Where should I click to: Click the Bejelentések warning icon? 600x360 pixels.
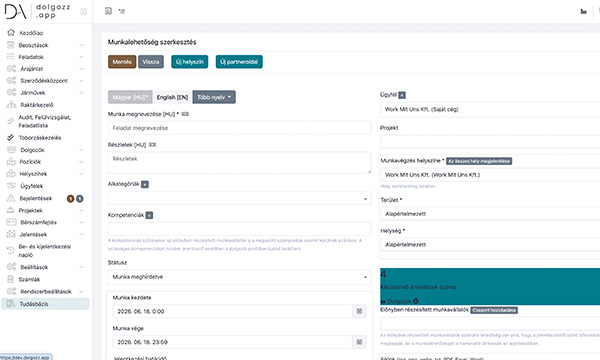pyautogui.click(x=11, y=198)
